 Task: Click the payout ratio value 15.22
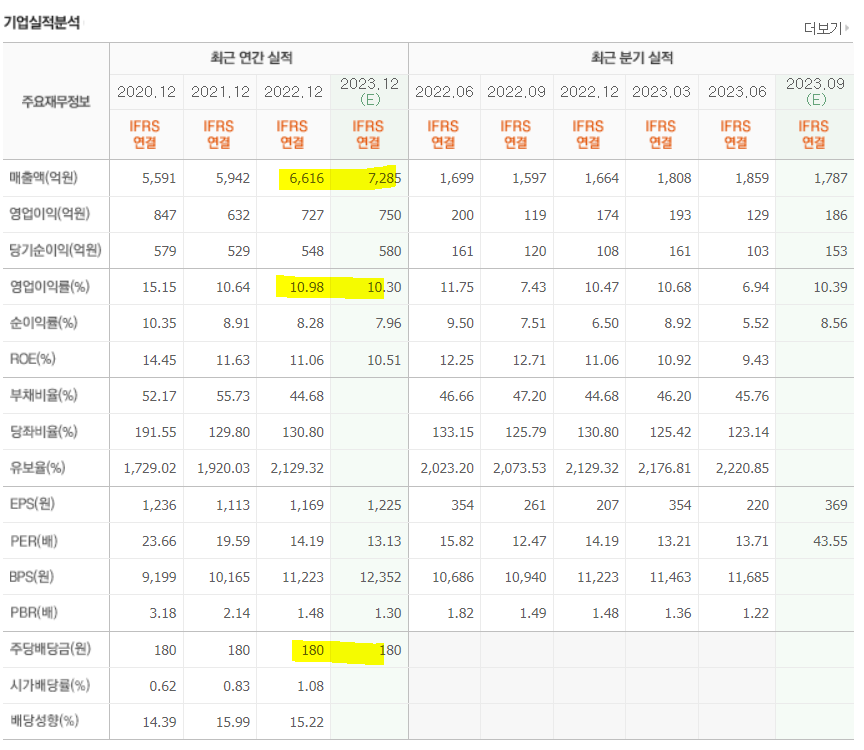(306, 722)
